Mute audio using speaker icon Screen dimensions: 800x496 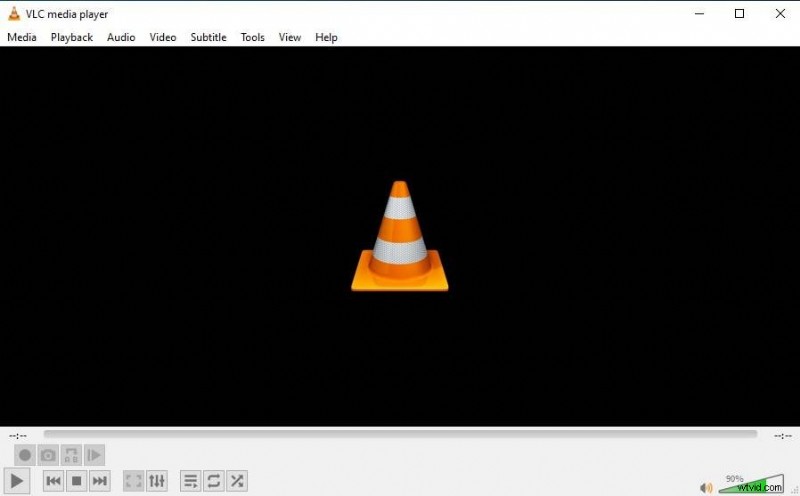[706, 487]
